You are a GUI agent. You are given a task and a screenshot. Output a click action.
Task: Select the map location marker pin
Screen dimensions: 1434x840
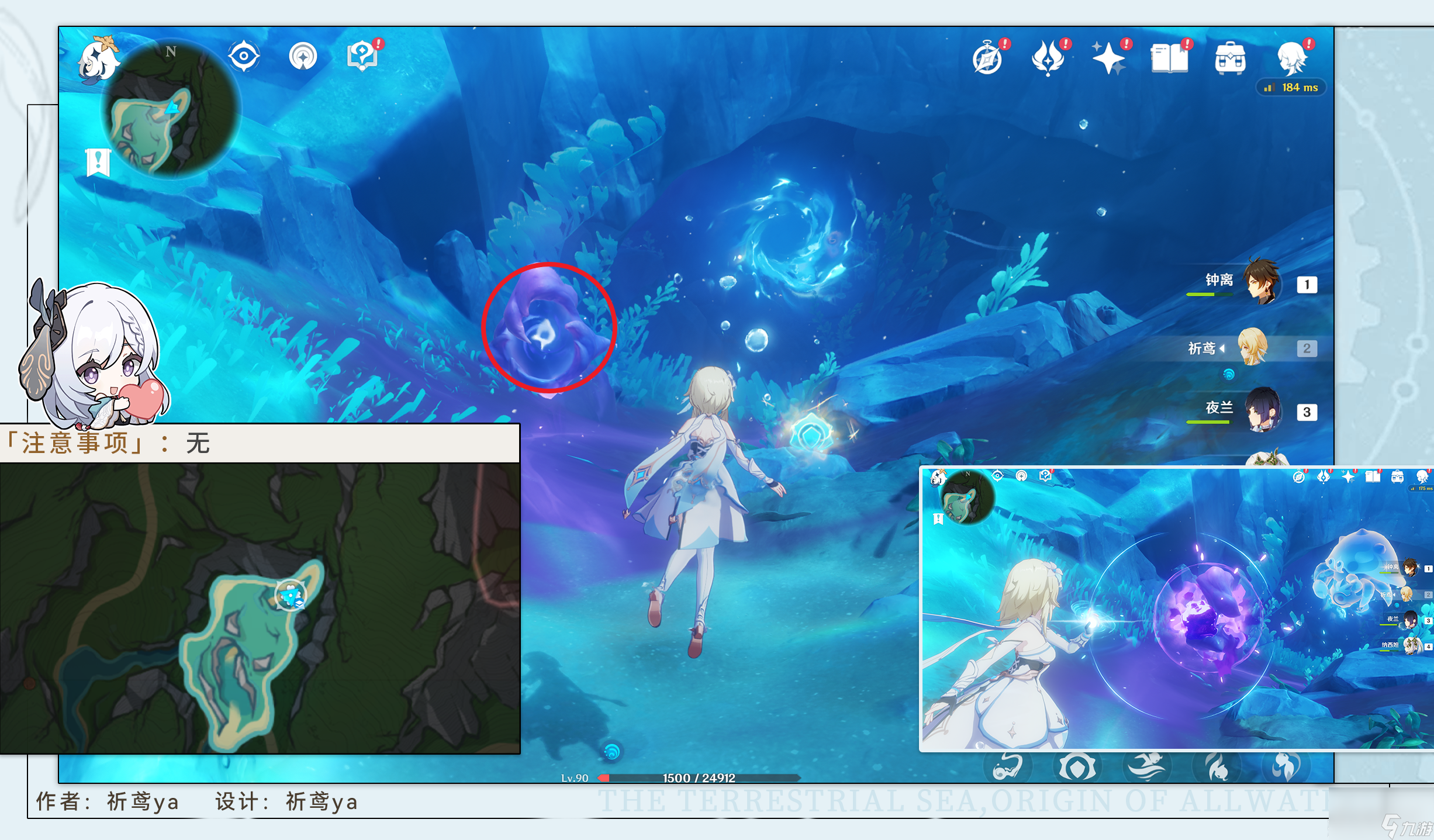pos(291,596)
